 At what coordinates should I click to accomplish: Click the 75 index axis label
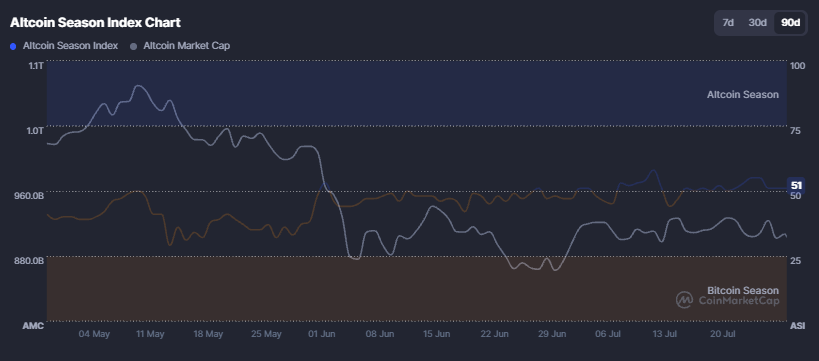coord(795,130)
